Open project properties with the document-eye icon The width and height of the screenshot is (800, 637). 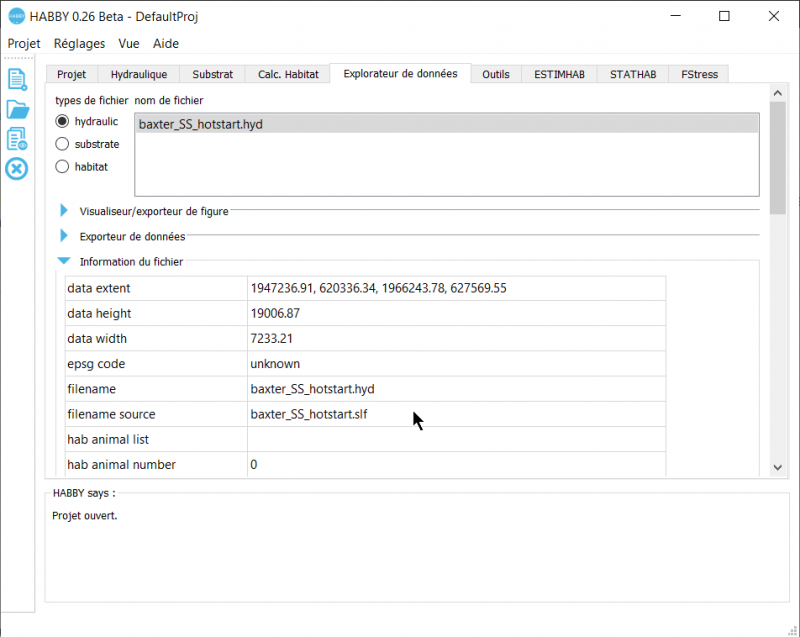pos(16,139)
